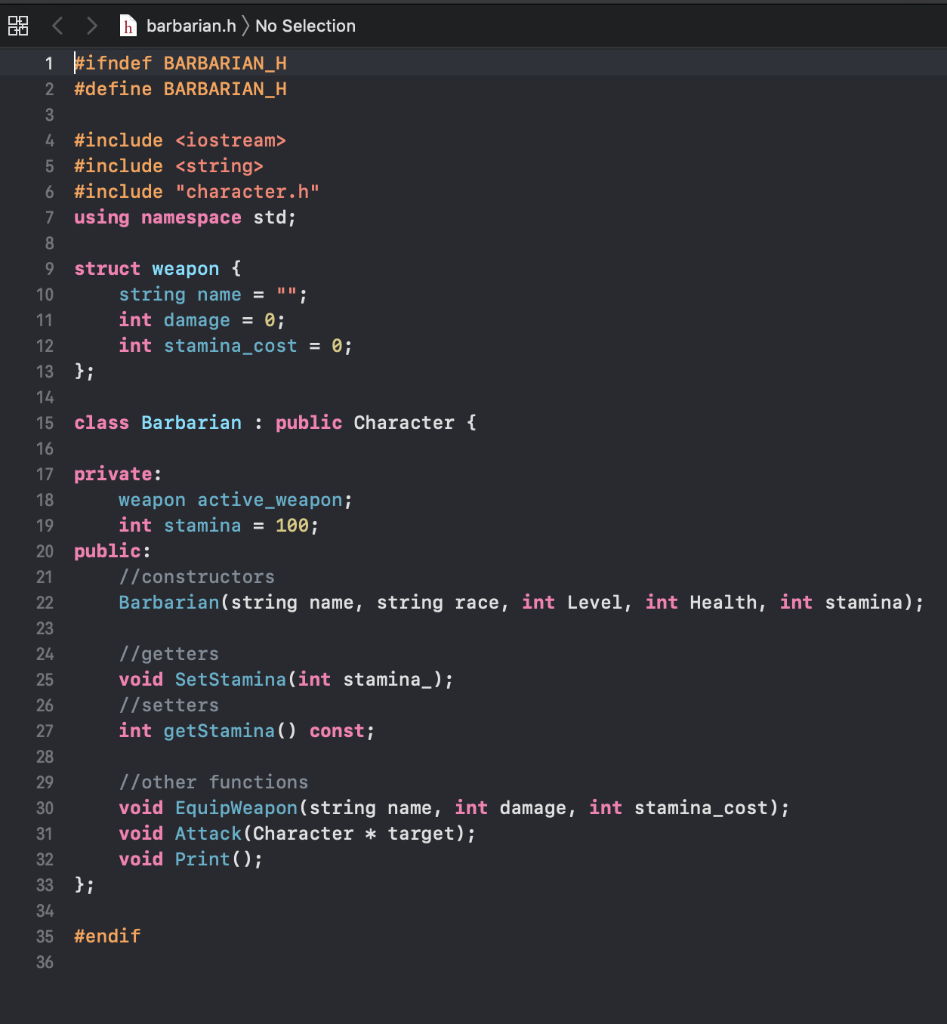Select the barbarian.h breadcrumb item

pos(190,25)
